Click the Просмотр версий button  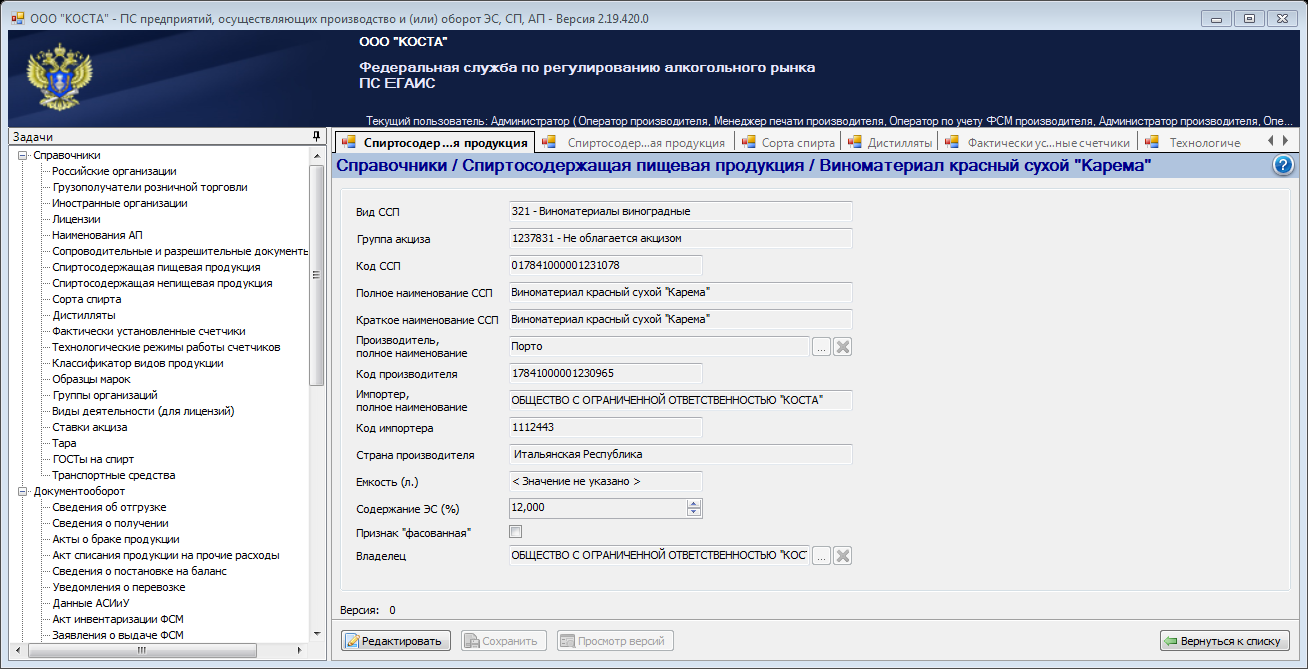[615, 641]
